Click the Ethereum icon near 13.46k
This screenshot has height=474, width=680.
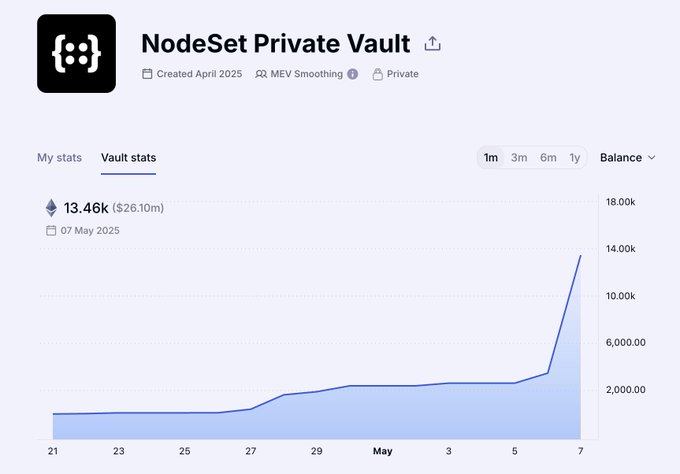click(x=51, y=208)
